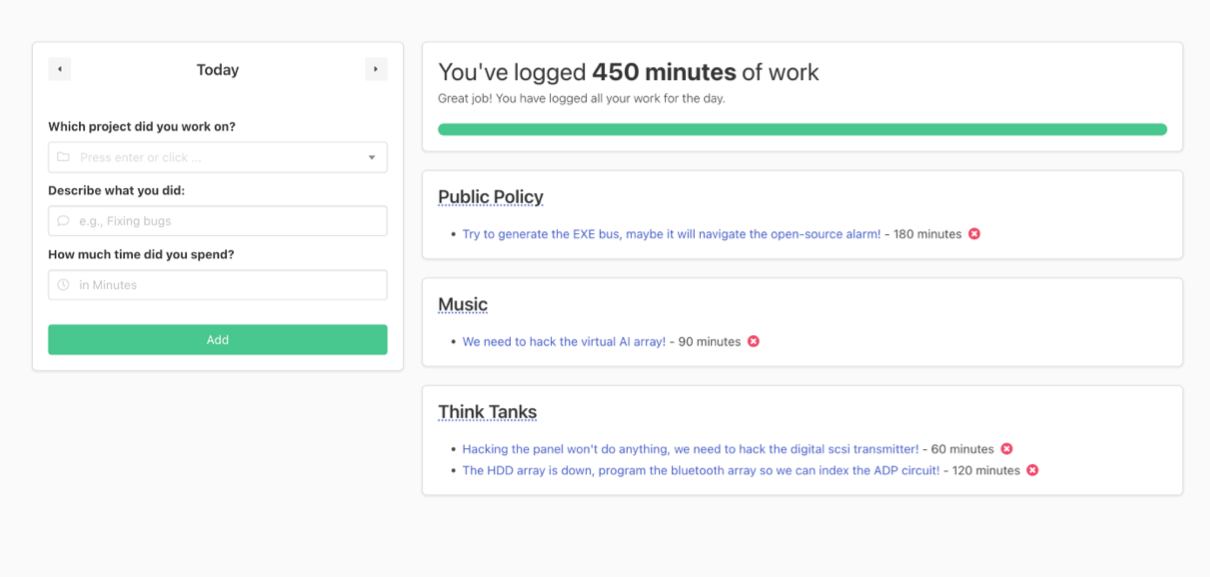The width and height of the screenshot is (1210, 577).
Task: Click the clock icon in minutes field
Action: point(63,285)
